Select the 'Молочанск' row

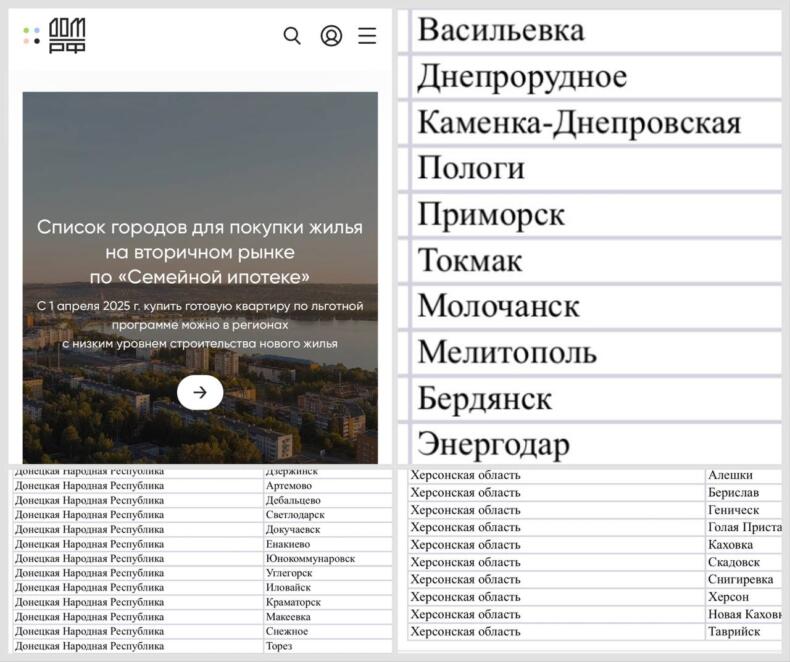(597, 307)
